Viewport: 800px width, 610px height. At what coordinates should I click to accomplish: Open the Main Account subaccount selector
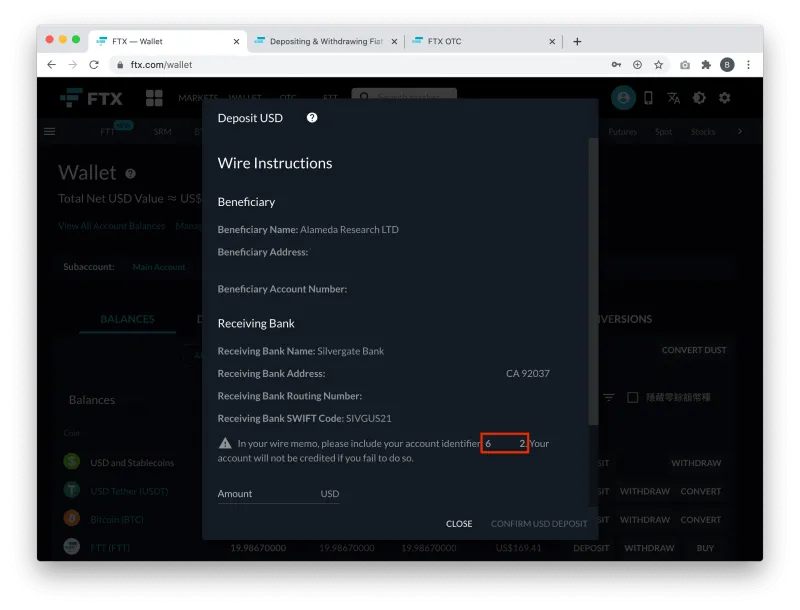click(x=159, y=267)
